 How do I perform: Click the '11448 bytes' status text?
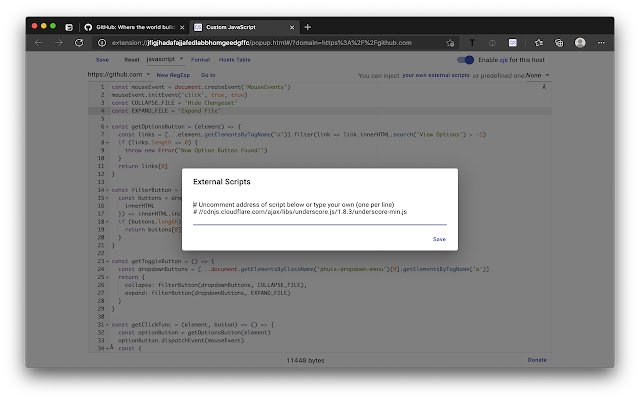pyautogui.click(x=305, y=360)
